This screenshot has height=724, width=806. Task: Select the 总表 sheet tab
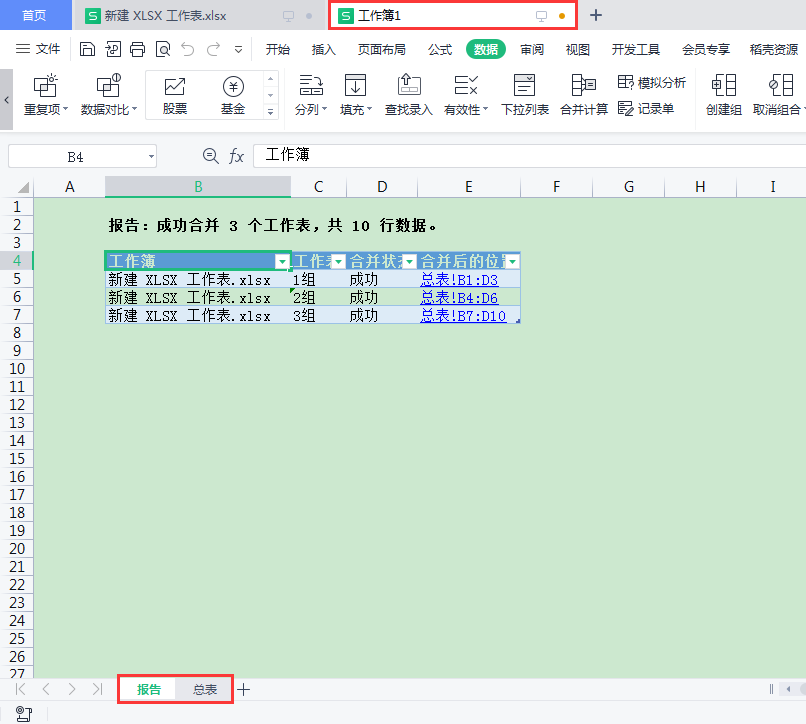point(205,689)
